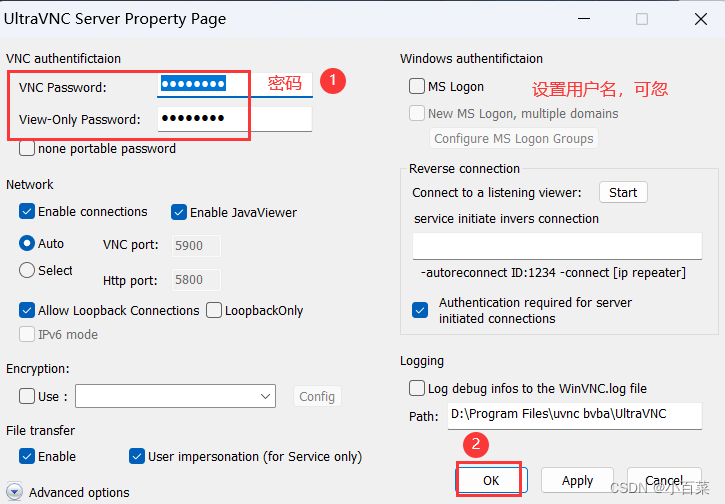Toggle New MS Logon multiple domains
The width and height of the screenshot is (725, 504).
(x=417, y=113)
